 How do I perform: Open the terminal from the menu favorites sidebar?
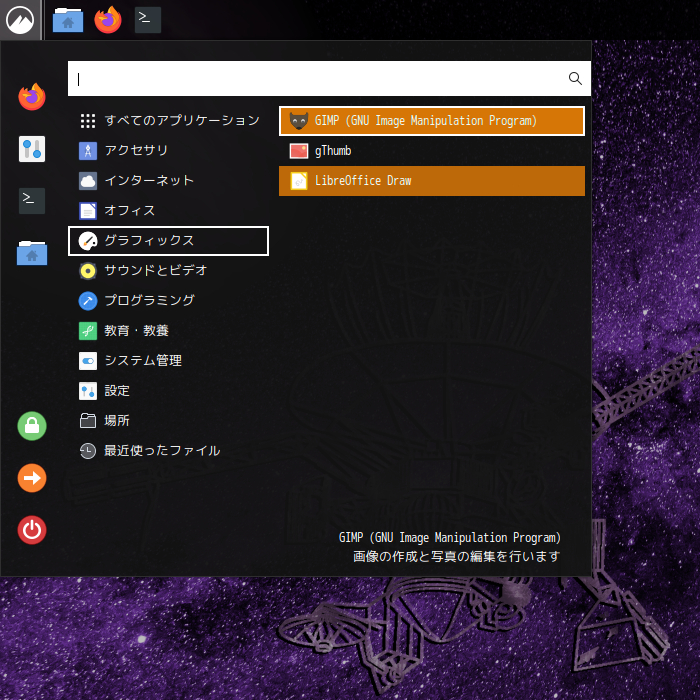click(32, 201)
